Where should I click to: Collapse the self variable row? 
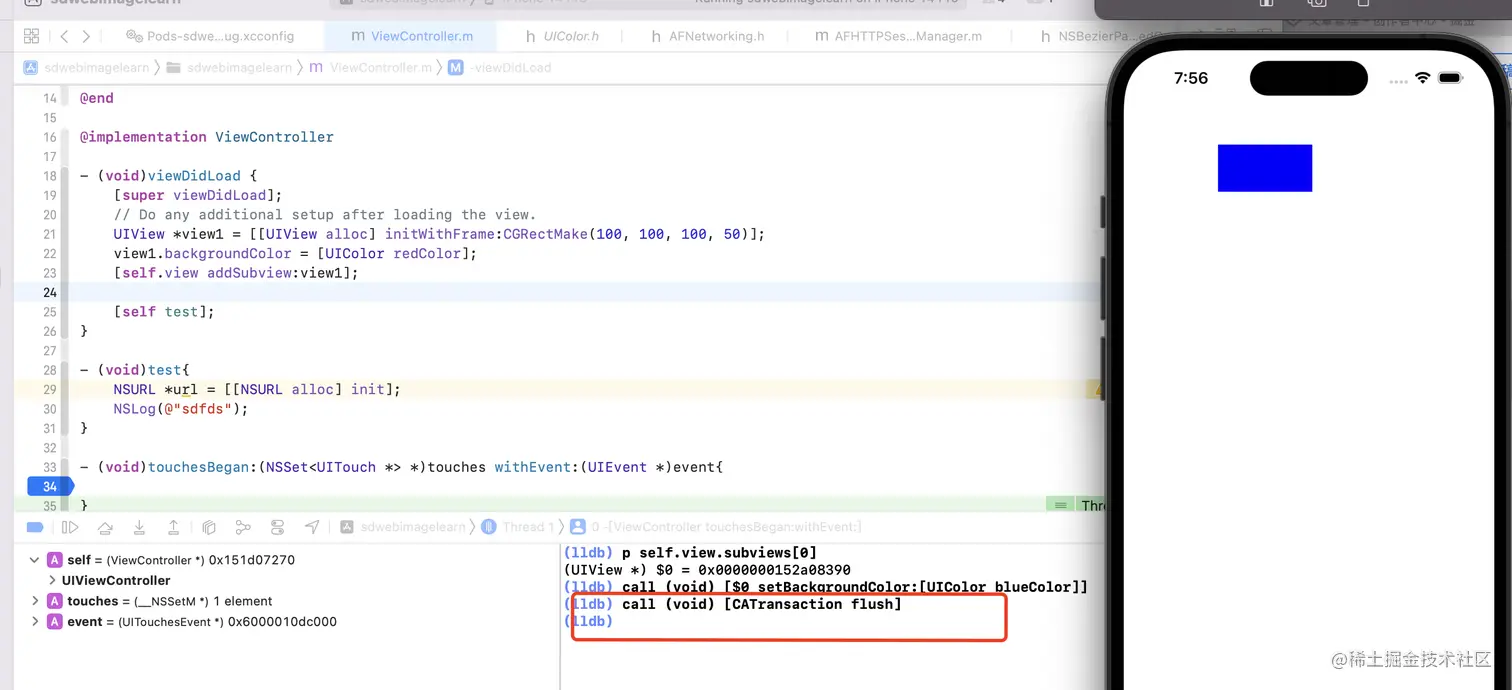(x=35, y=560)
